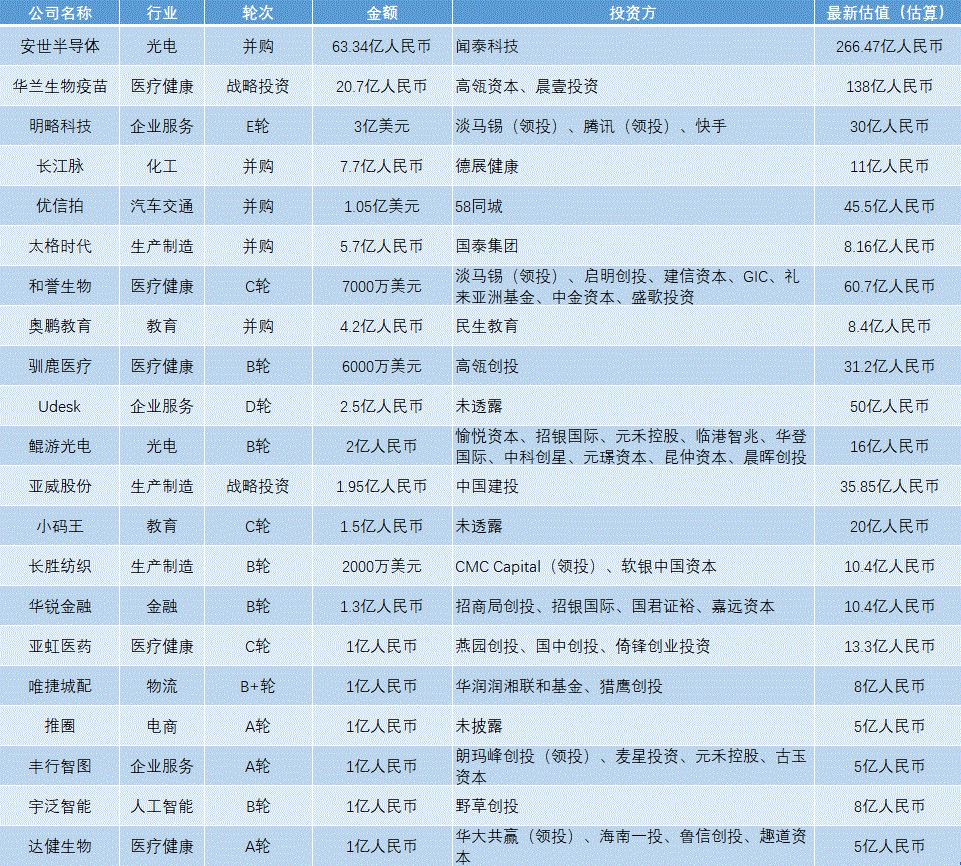Click company name 驯鹿医疗

[59, 366]
